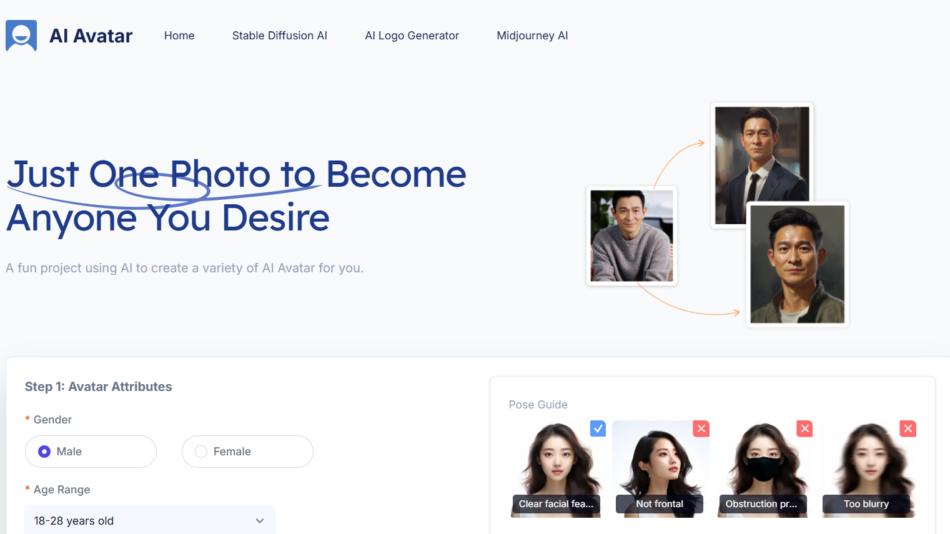Go to Stable Diffusion AI page

pos(279,36)
